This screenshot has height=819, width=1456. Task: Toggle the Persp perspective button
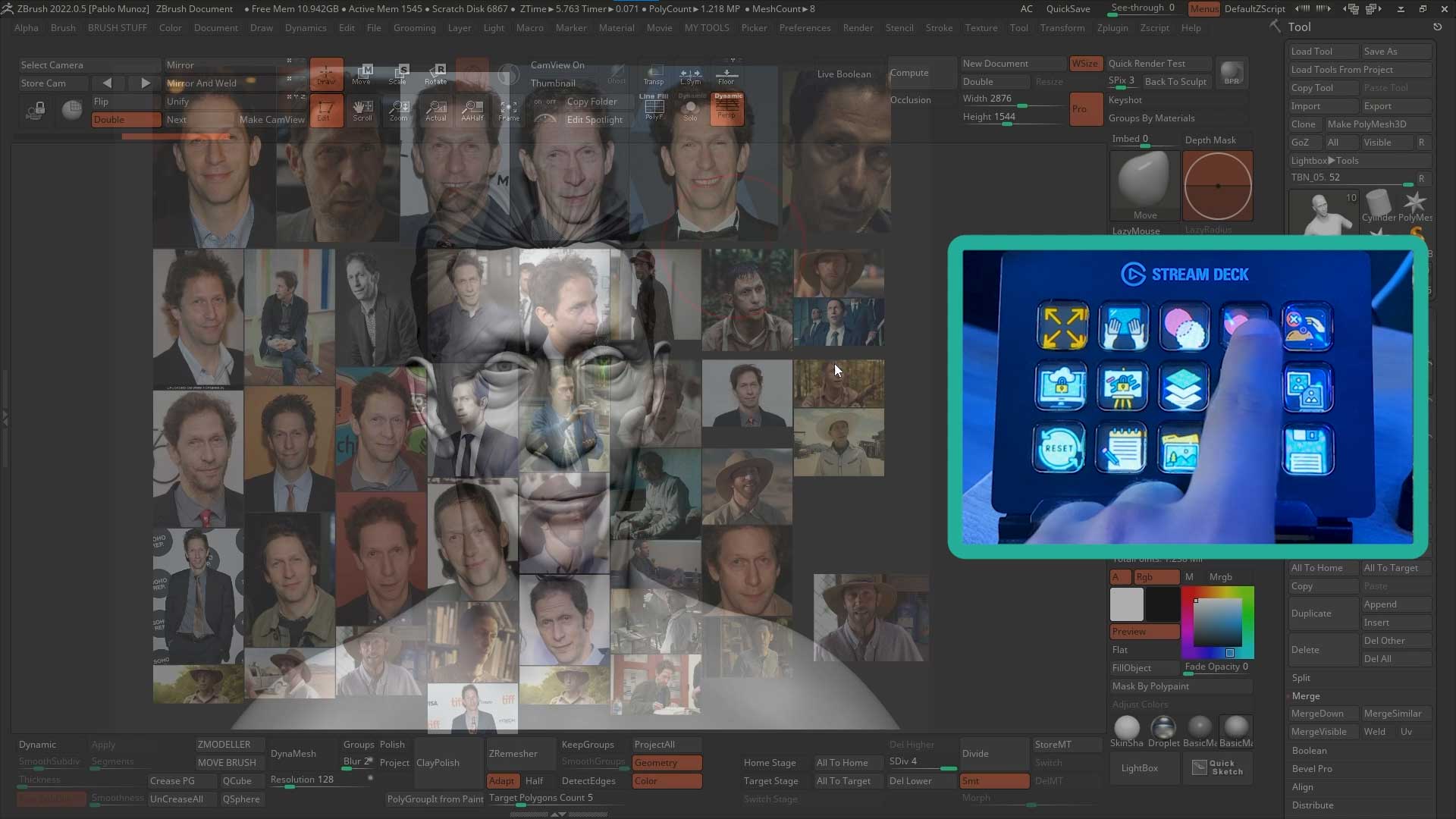tap(727, 109)
